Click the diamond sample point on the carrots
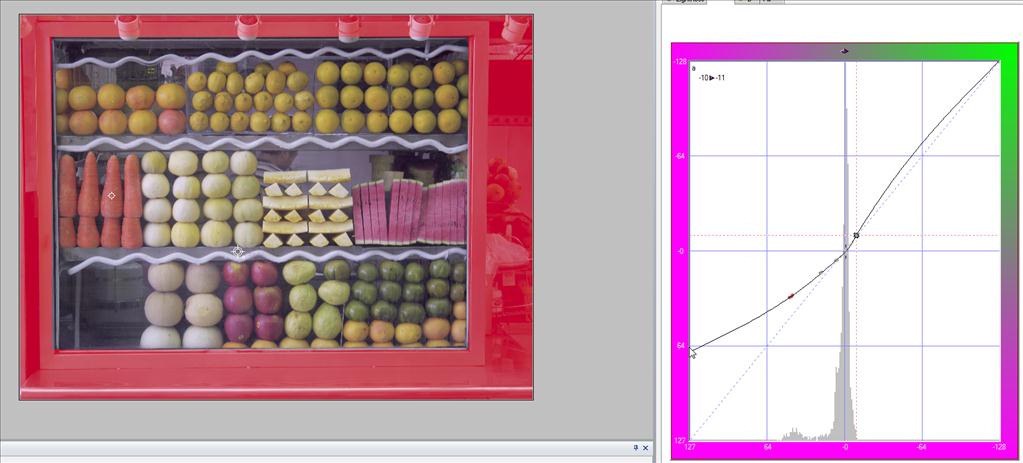 click(112, 196)
